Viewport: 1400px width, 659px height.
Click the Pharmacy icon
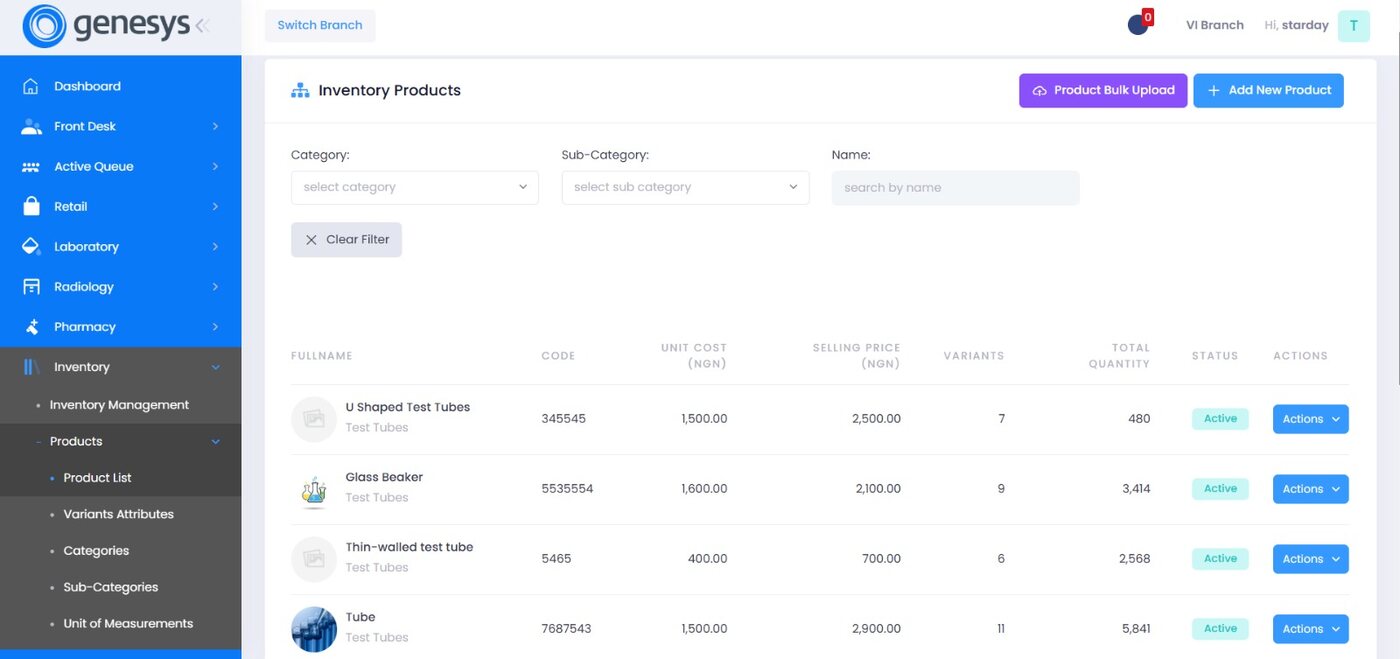pos(31,326)
